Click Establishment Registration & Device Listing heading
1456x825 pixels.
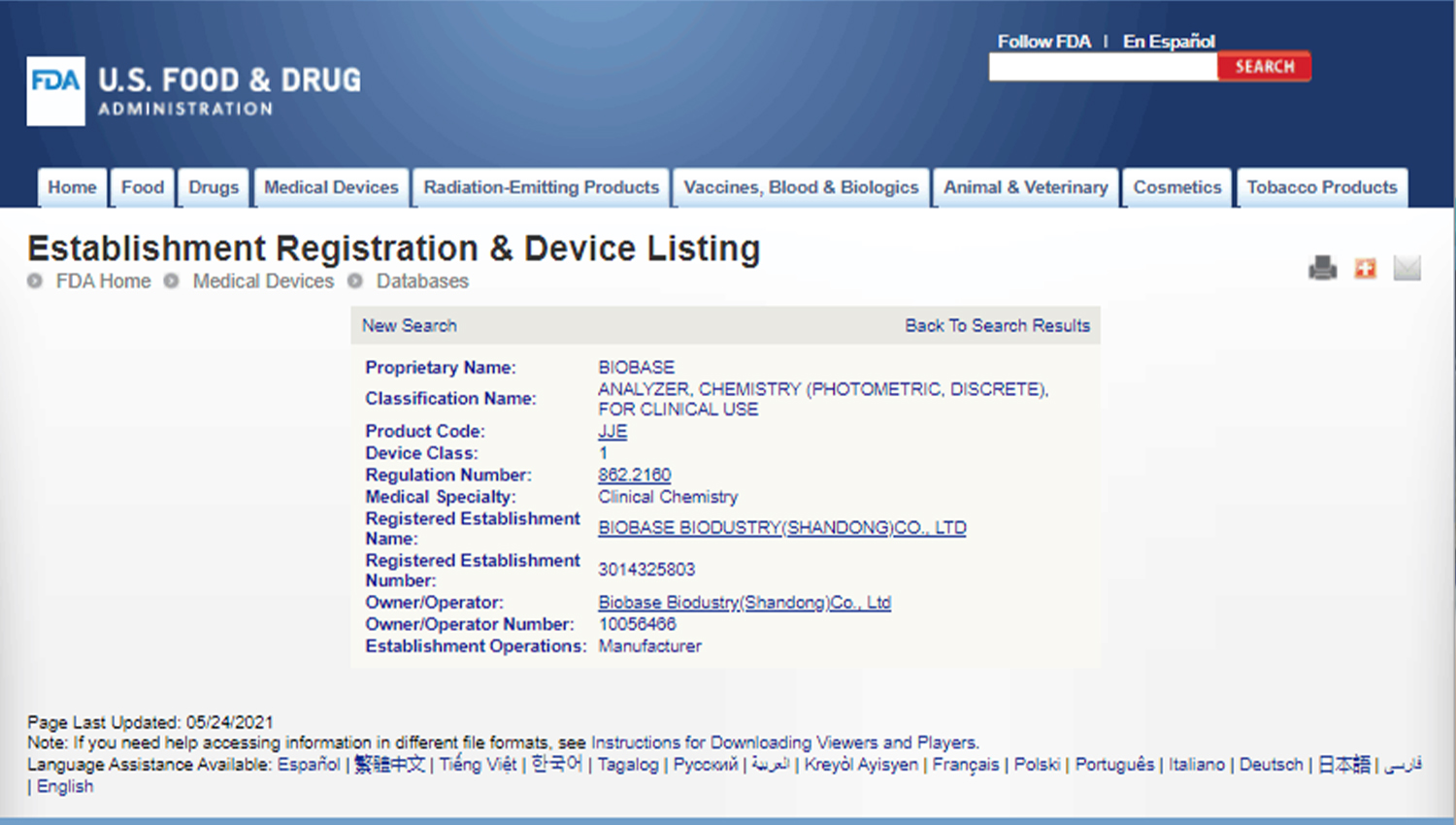tap(394, 248)
